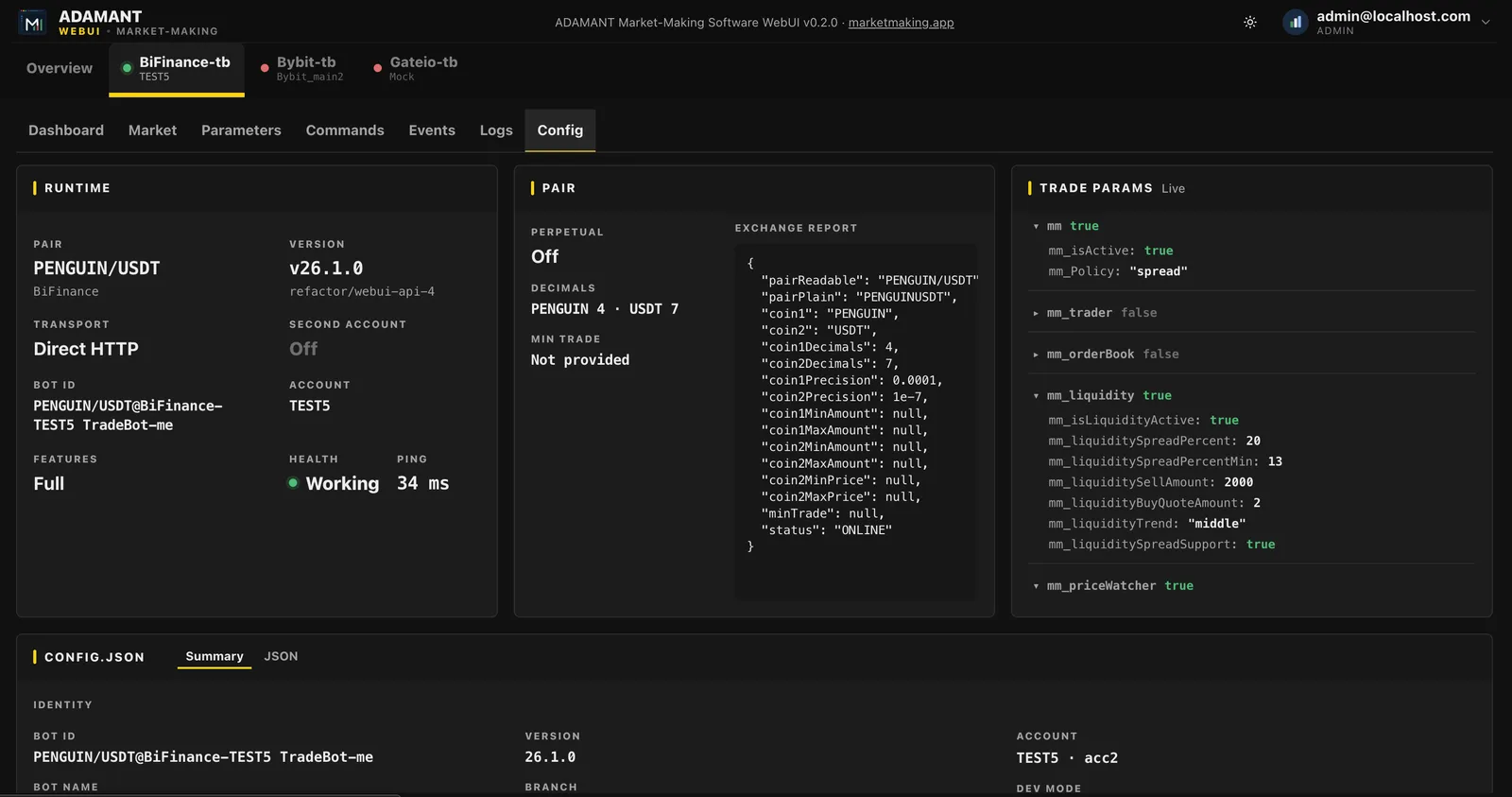This screenshot has height=797, width=1512.
Task: Click the PENGUIN/USDT pair name in Runtime
Action: point(96,269)
